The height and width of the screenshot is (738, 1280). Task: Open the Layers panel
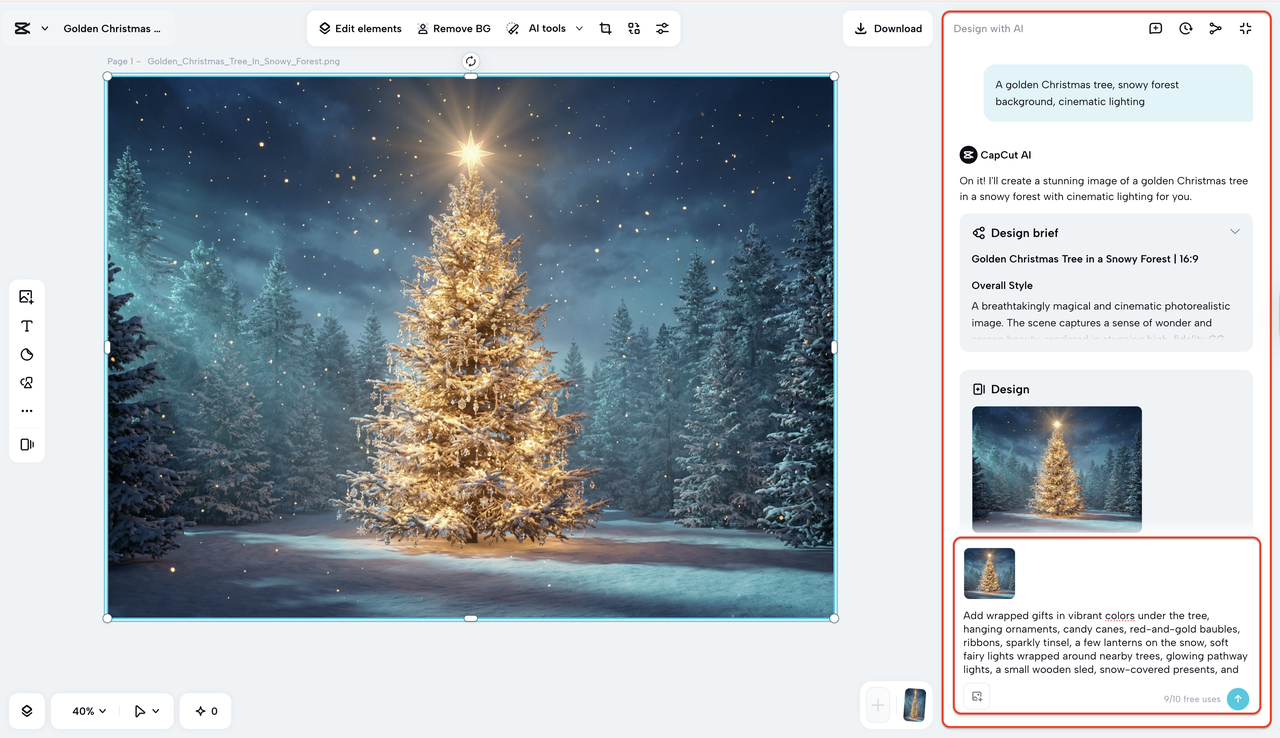tap(27, 710)
